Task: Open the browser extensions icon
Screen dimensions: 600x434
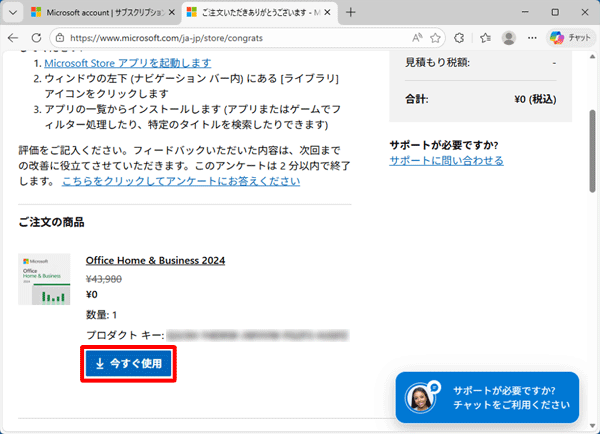Action: 461,38
